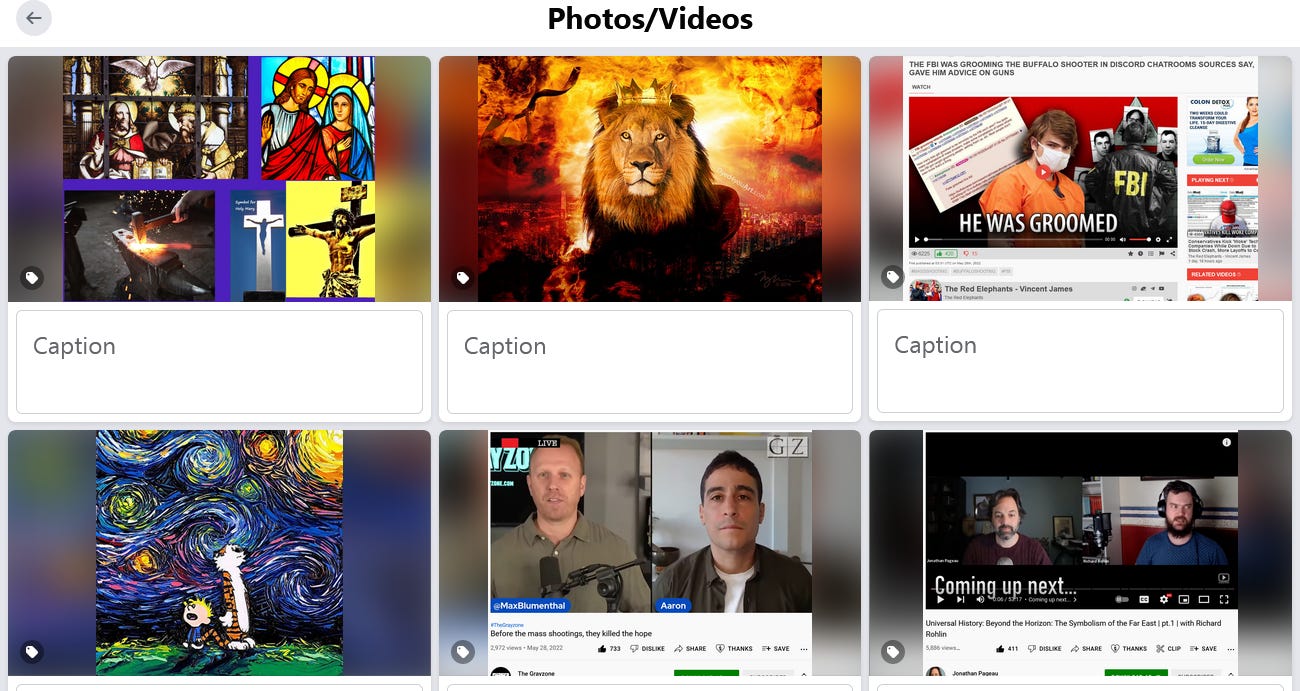This screenshot has width=1300, height=691.
Task: Tag the Calvin and Hobbes starry night photo
Action: coord(32,652)
